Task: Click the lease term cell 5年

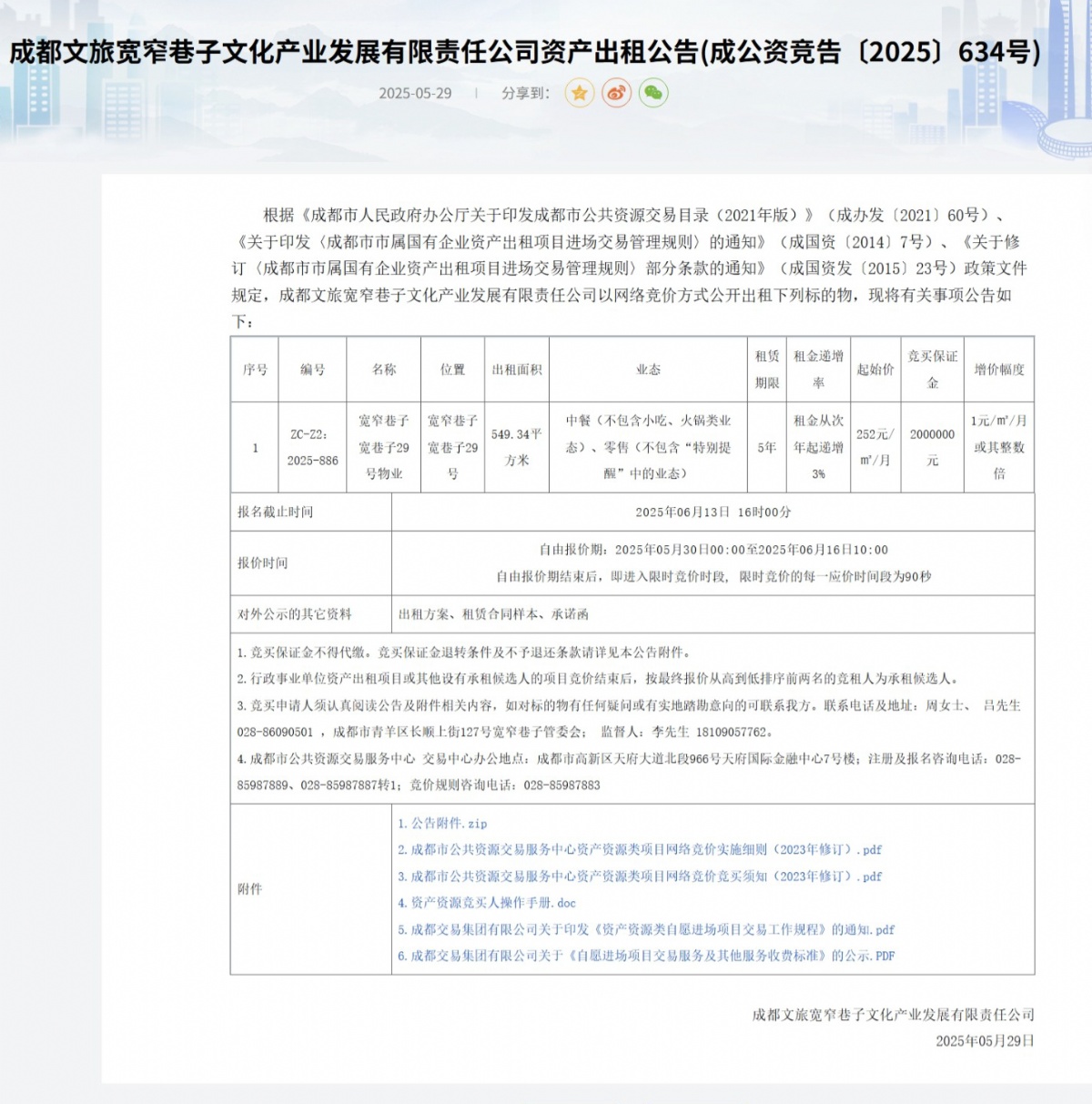Action: click(767, 448)
